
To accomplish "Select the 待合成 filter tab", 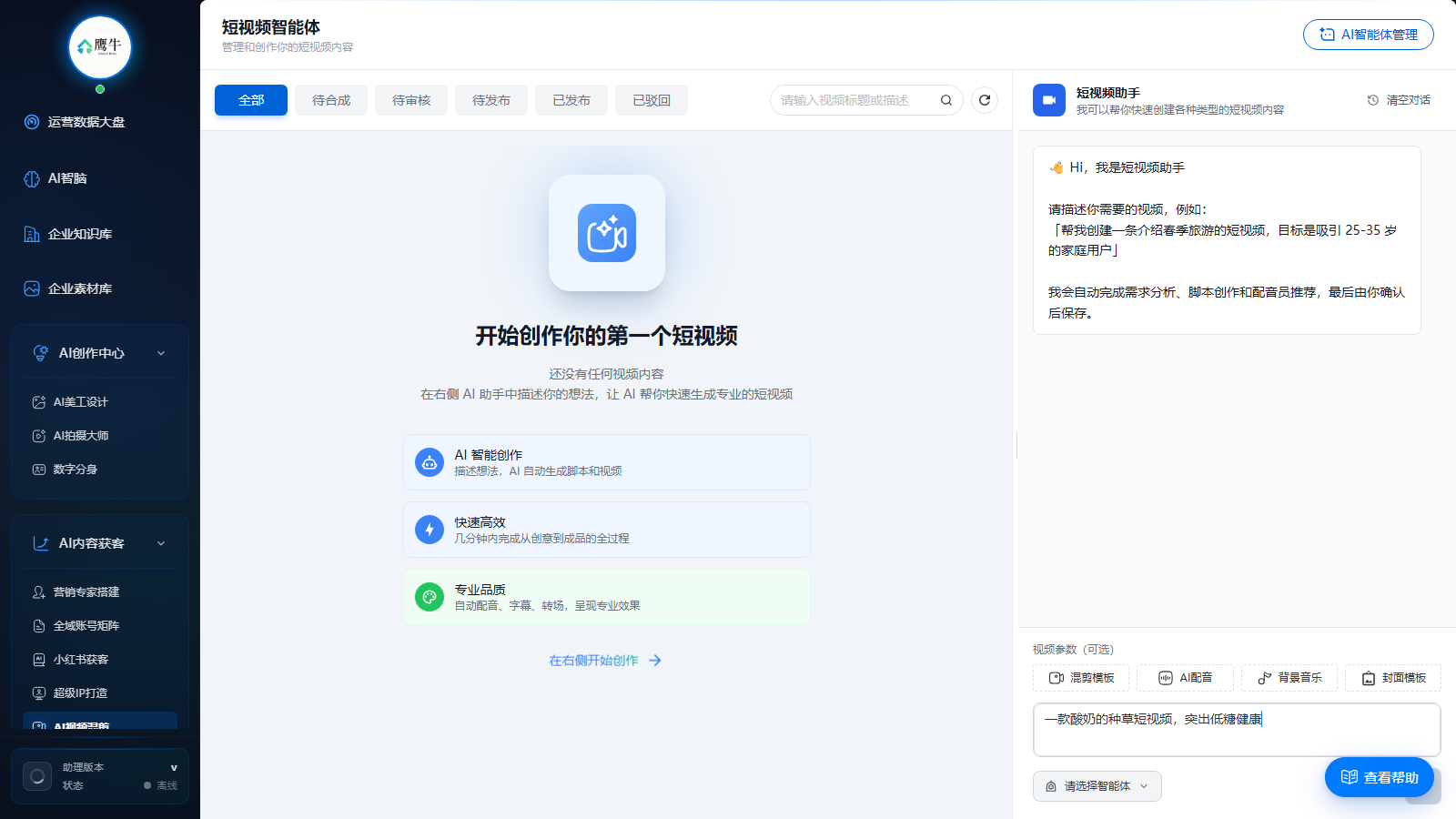I will pyautogui.click(x=331, y=100).
